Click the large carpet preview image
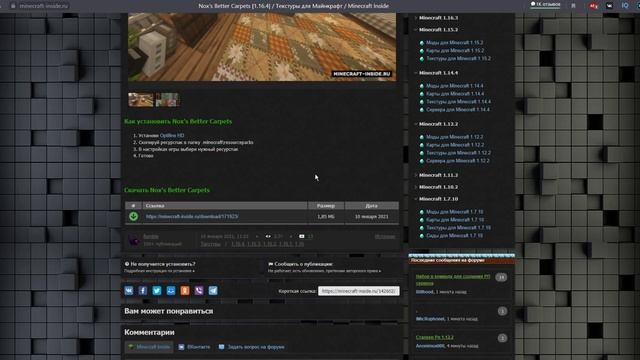The height and width of the screenshot is (360, 640). tap(262, 47)
